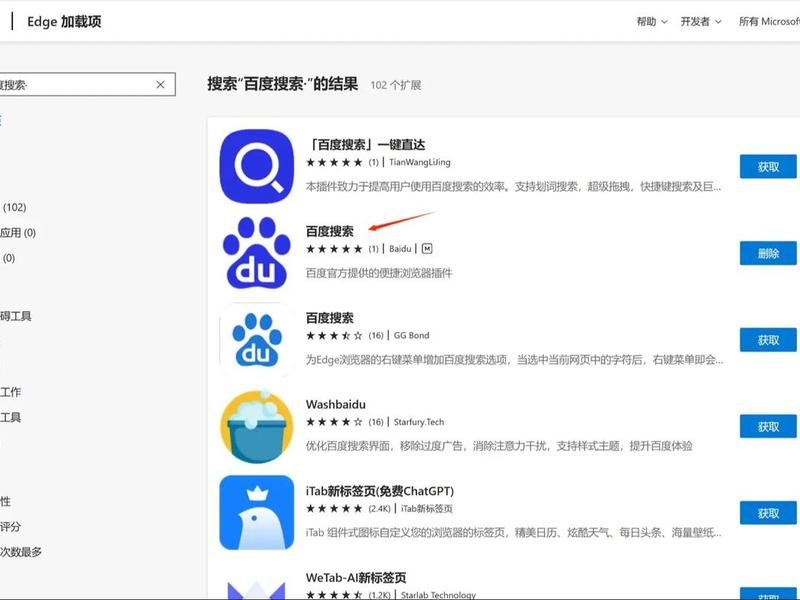Get the 「百度搜索」一键直达 extension
This screenshot has height=600, width=800.
pyautogui.click(x=768, y=166)
